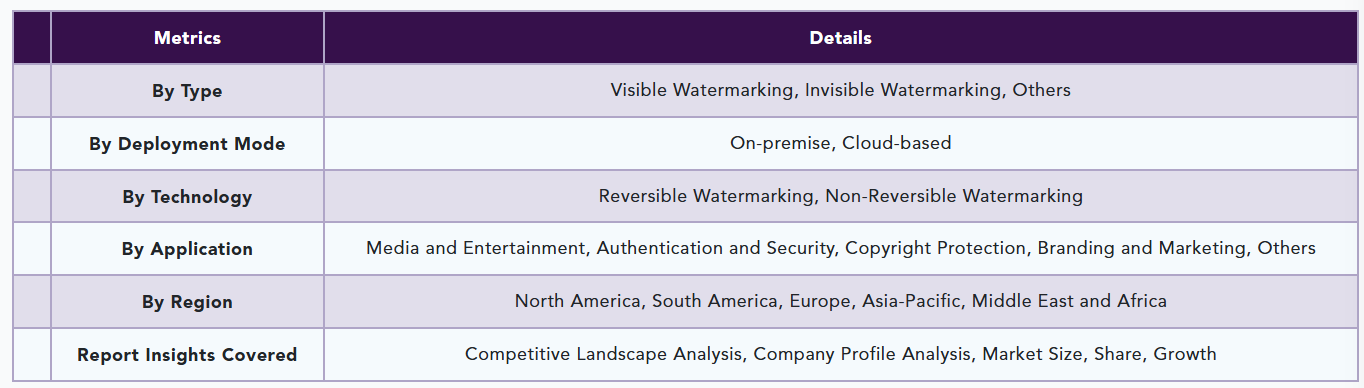Click the Metrics column header
Image resolution: width=1364 pixels, height=388 pixels.
click(x=187, y=38)
